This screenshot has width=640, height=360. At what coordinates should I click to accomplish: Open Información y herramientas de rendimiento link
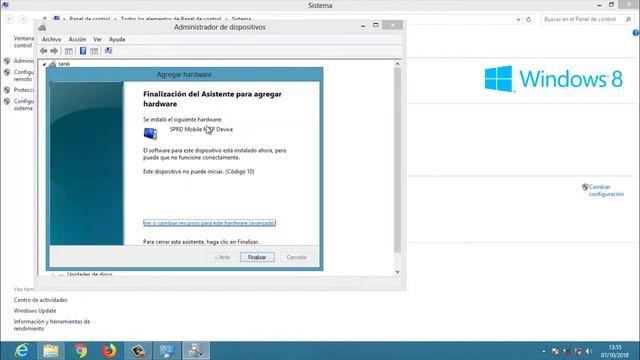click(52, 325)
